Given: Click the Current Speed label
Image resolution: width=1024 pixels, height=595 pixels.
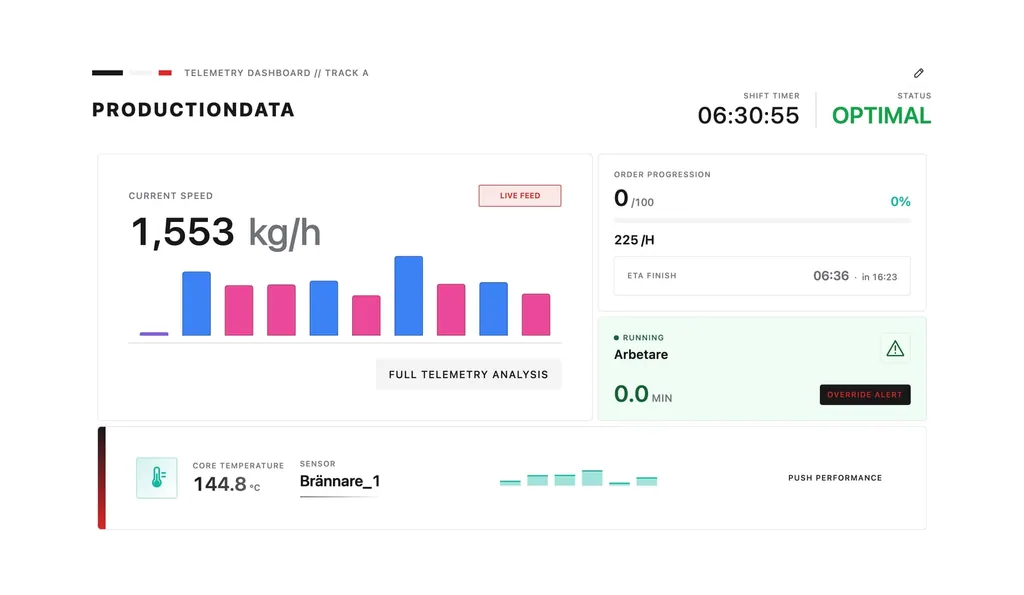Looking at the screenshot, I should click(x=170, y=196).
